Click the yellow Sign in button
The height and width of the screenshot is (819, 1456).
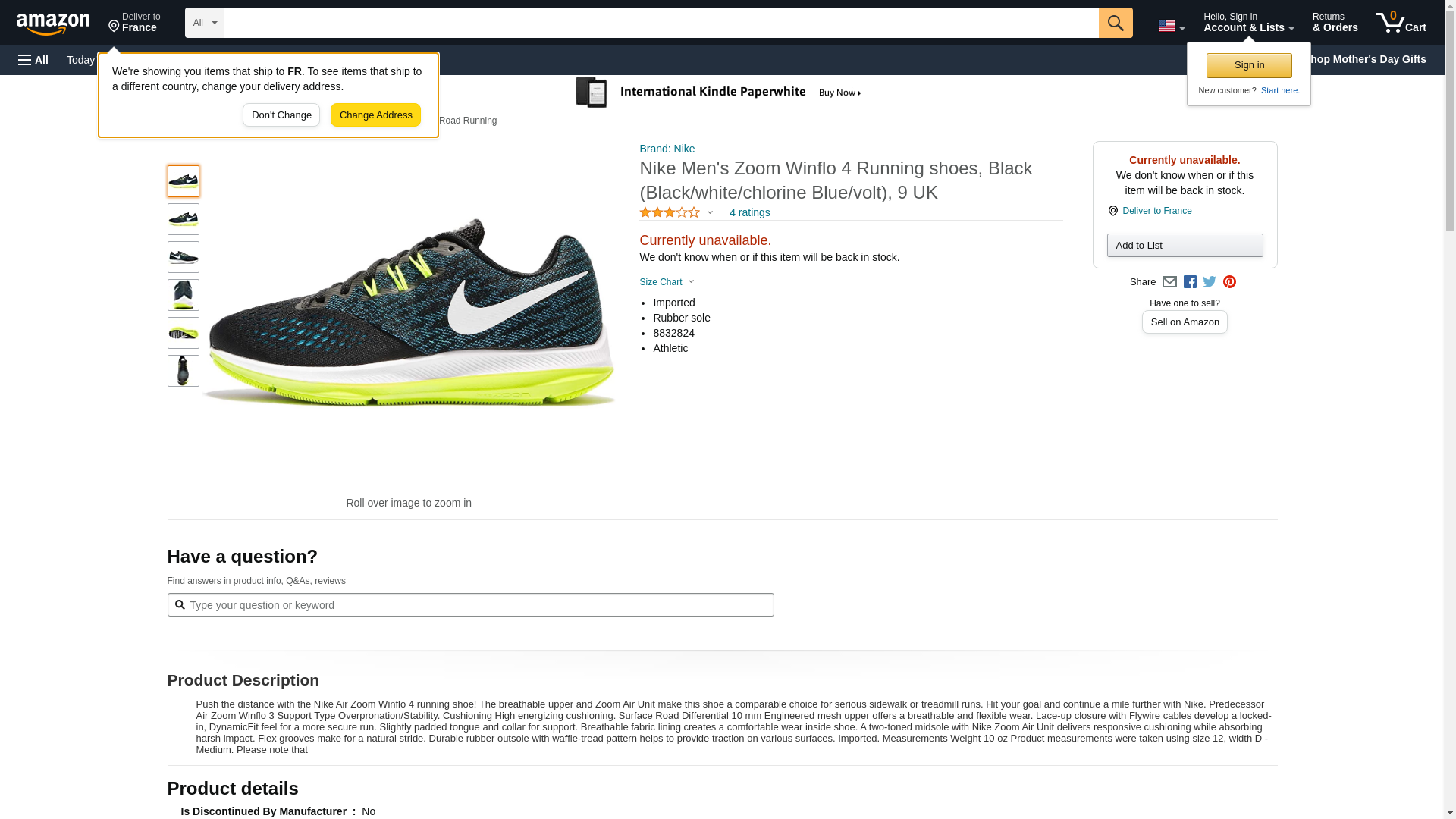point(1249,65)
